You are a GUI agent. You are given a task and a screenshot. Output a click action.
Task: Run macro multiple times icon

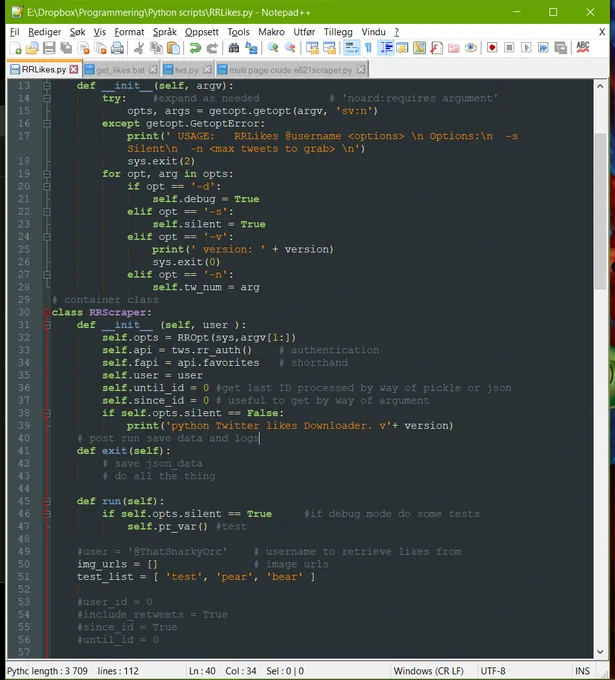tap(543, 48)
